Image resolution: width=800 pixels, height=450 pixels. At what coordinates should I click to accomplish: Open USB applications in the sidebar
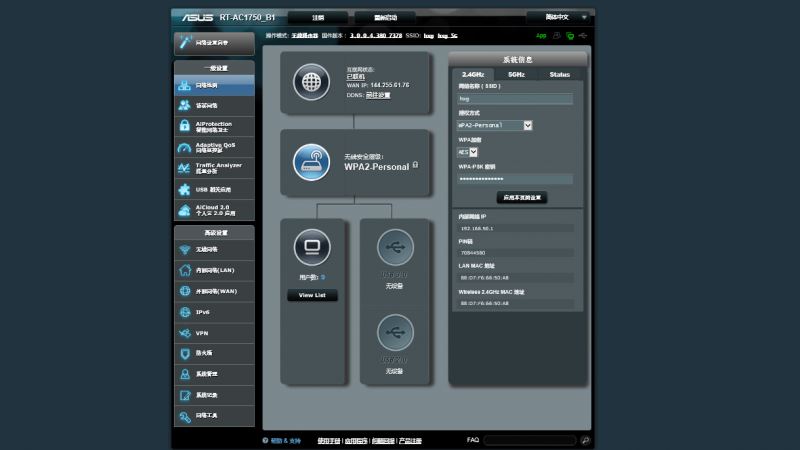point(214,189)
